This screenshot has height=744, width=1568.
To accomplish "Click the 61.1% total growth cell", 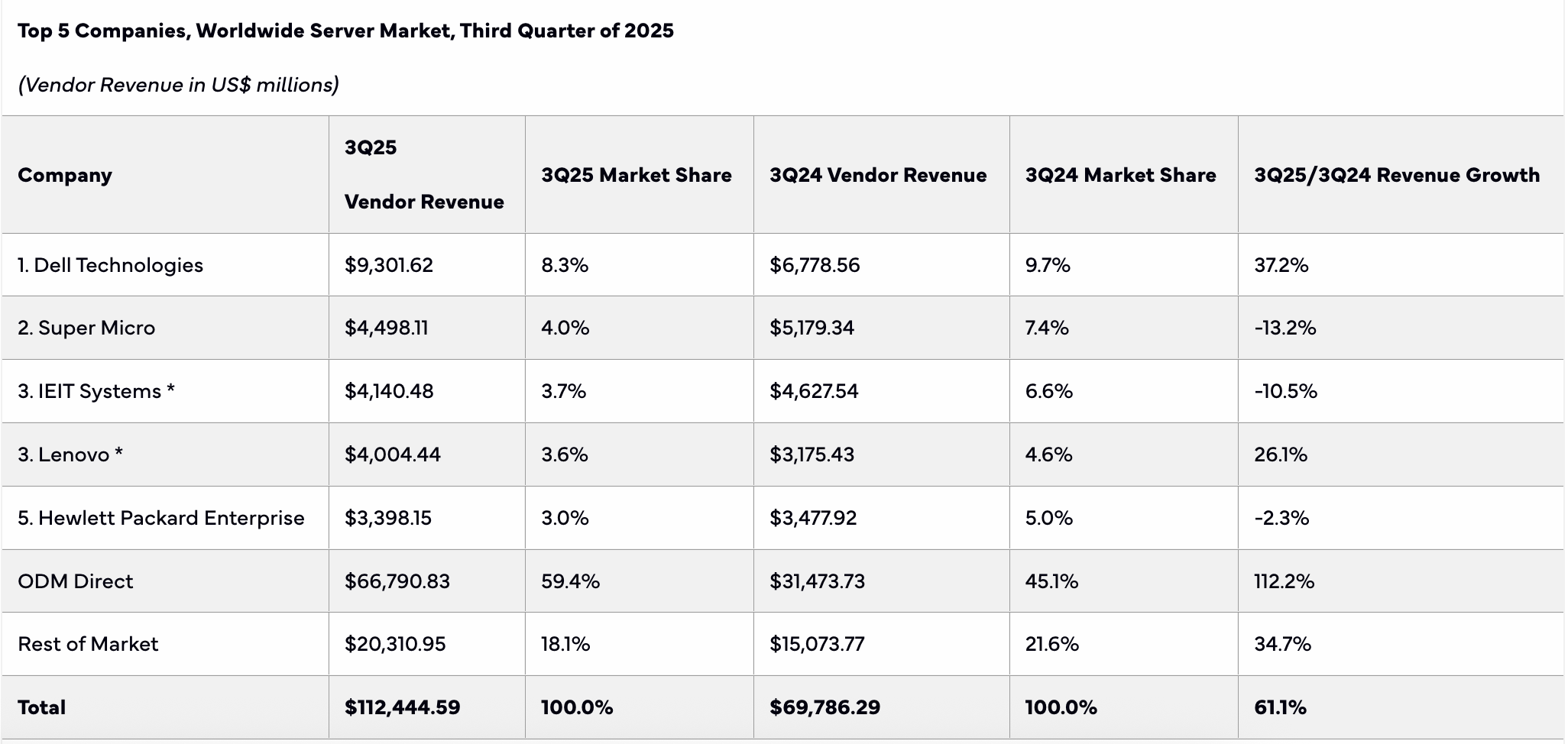I will tap(1280, 707).
